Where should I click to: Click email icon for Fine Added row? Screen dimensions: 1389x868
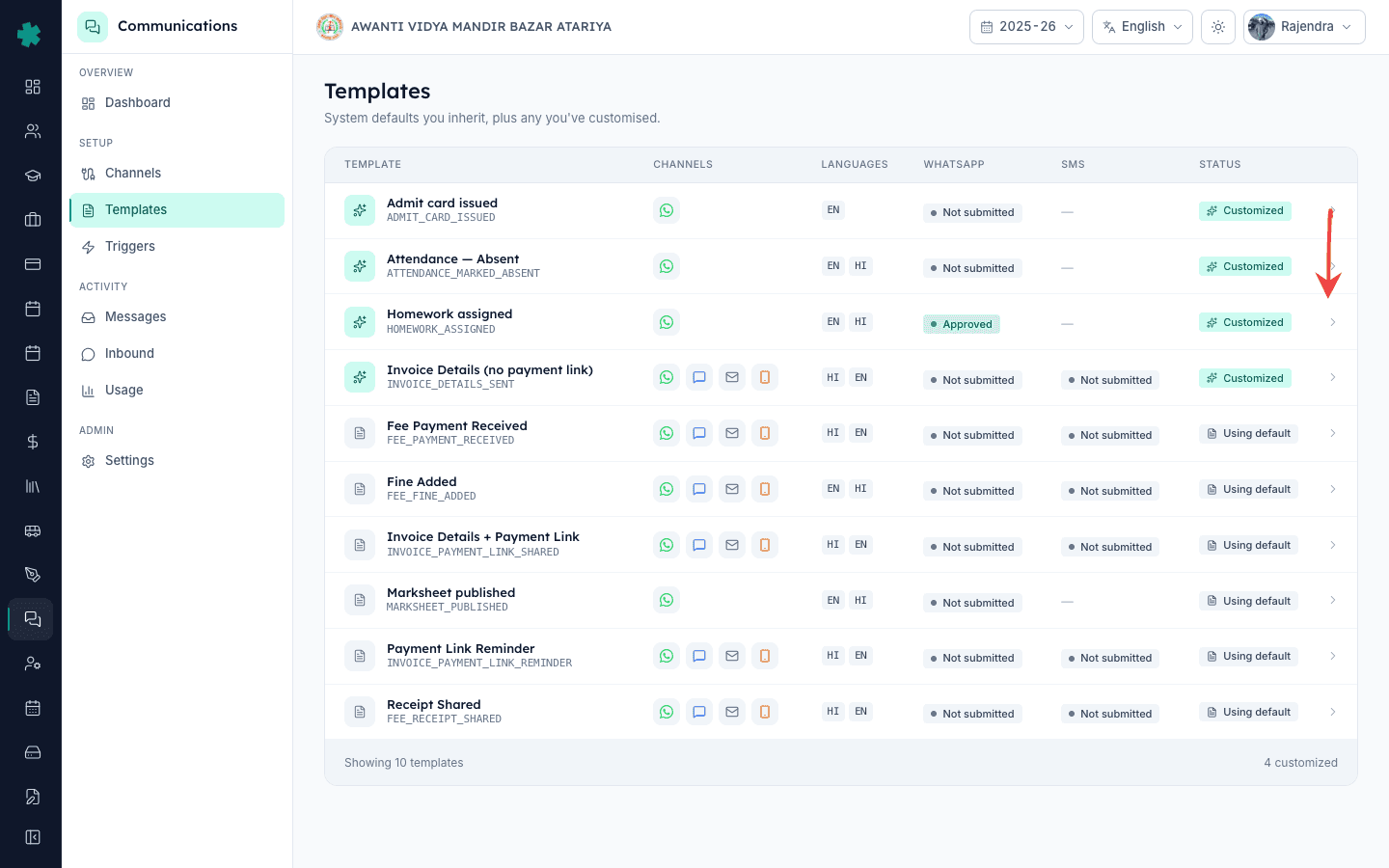[x=732, y=489]
